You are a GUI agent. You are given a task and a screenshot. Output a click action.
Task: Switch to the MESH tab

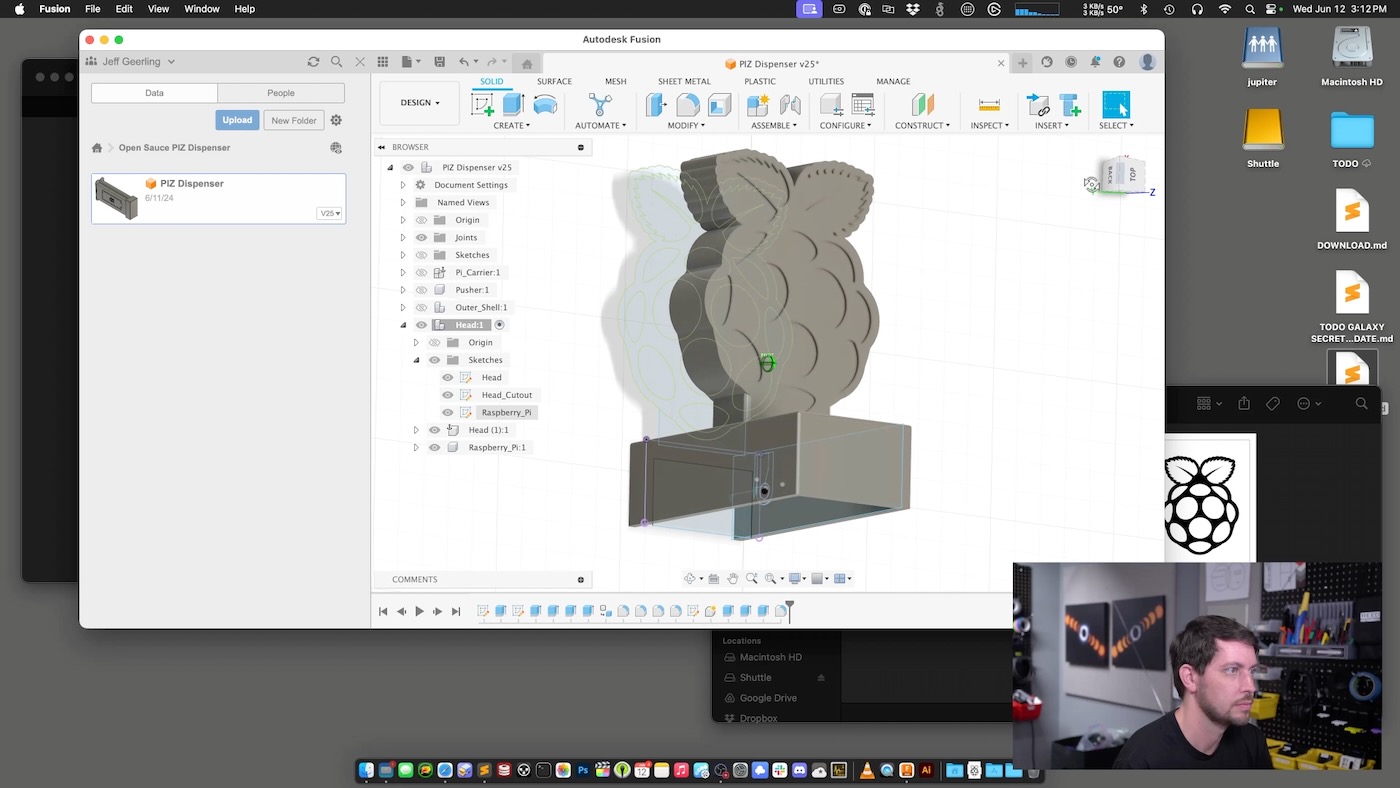pos(615,82)
